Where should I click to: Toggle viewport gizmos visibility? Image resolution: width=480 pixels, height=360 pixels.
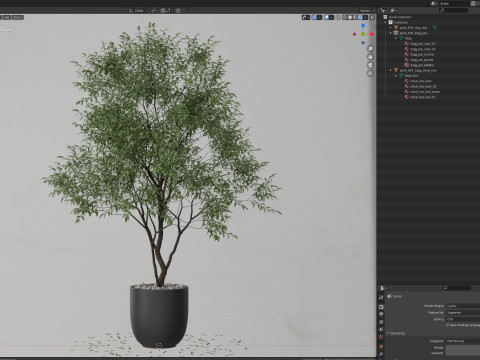click(x=314, y=17)
